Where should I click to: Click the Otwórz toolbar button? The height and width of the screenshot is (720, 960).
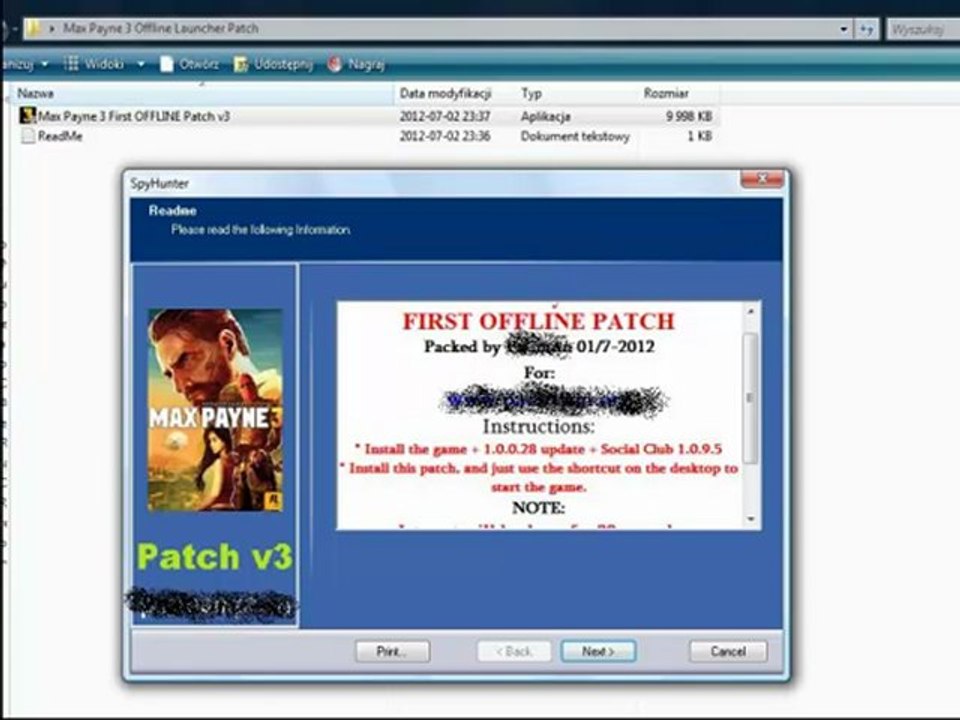click(x=190, y=64)
